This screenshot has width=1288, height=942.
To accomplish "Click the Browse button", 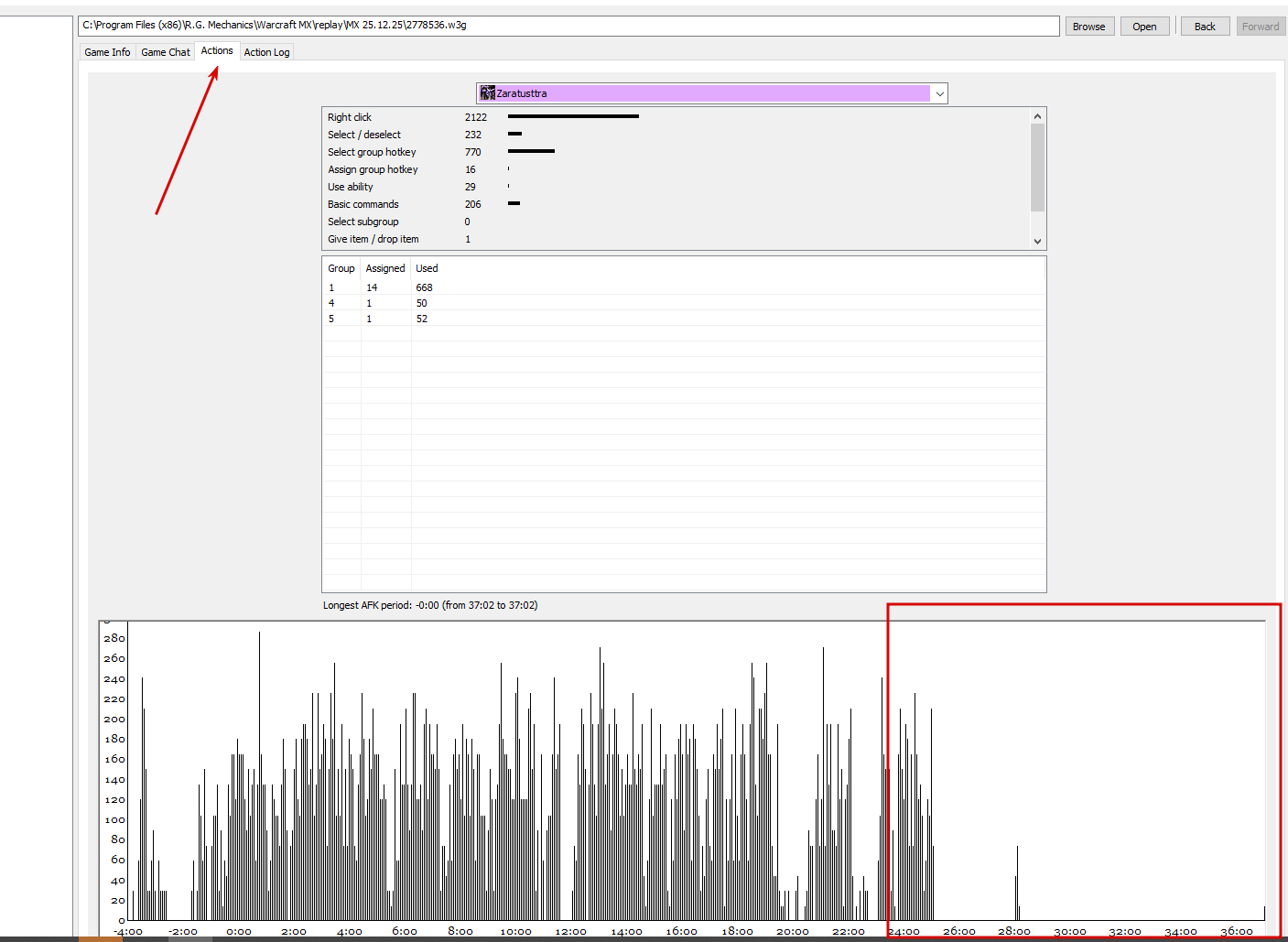I will point(1089,27).
